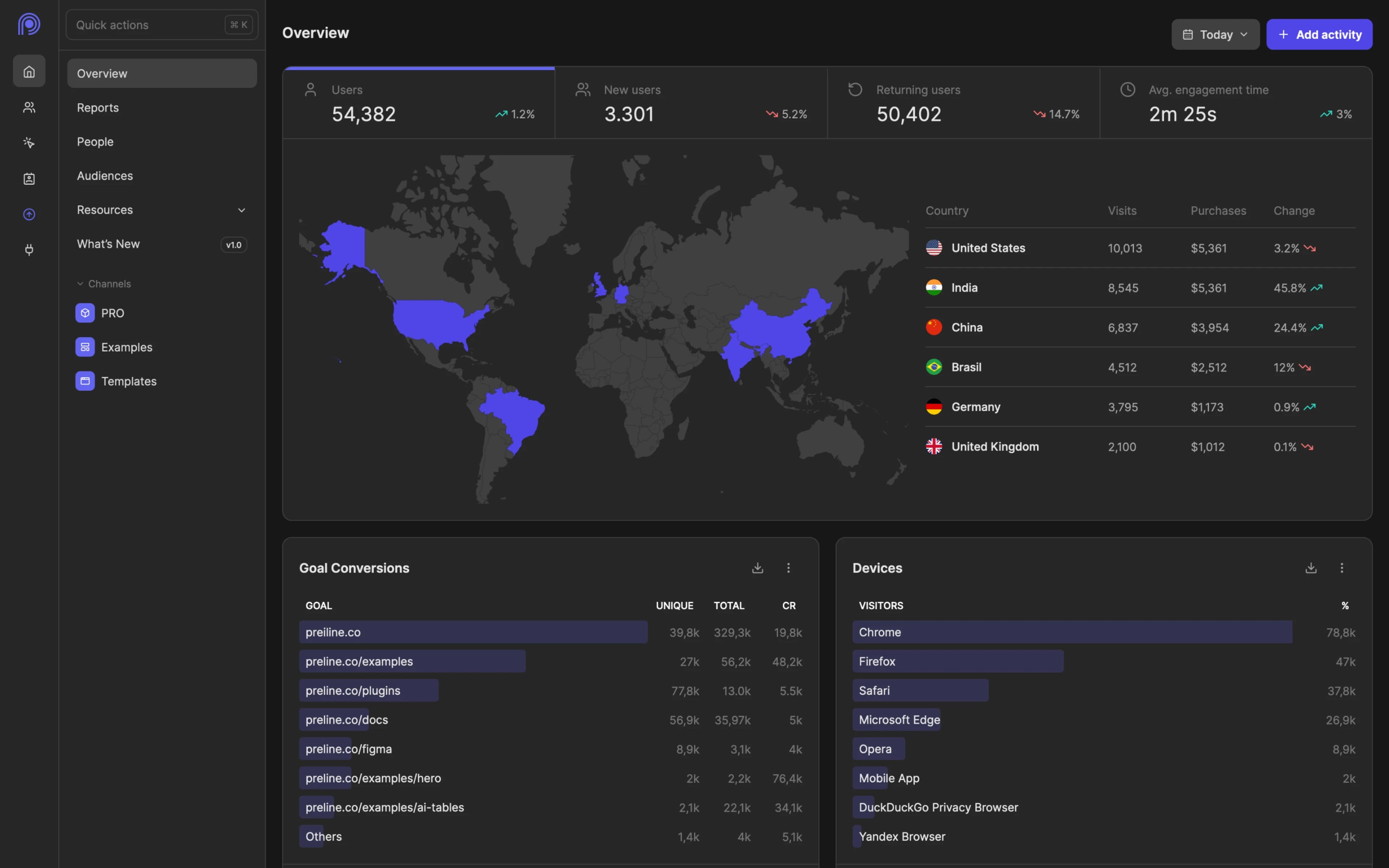Open the contact card icon in the sidebar rail
1389x868 pixels.
tap(29, 179)
